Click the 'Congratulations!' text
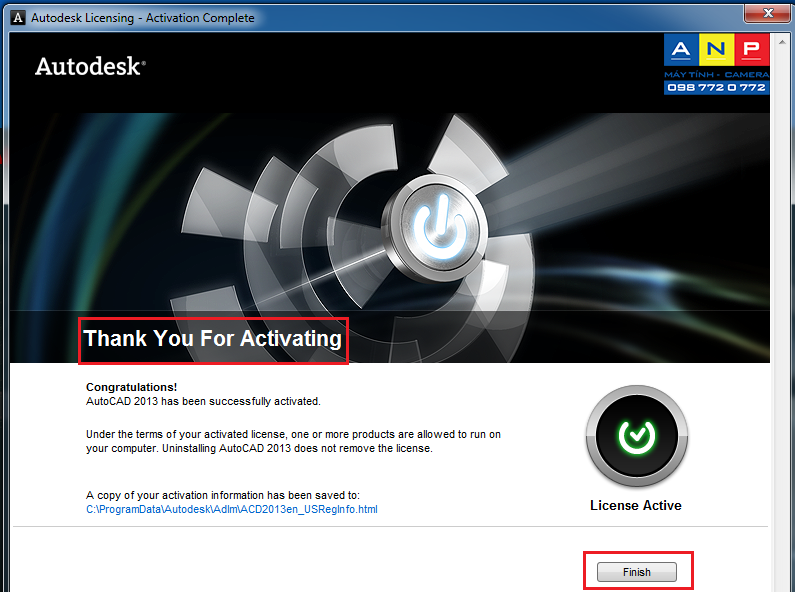 pos(131,387)
